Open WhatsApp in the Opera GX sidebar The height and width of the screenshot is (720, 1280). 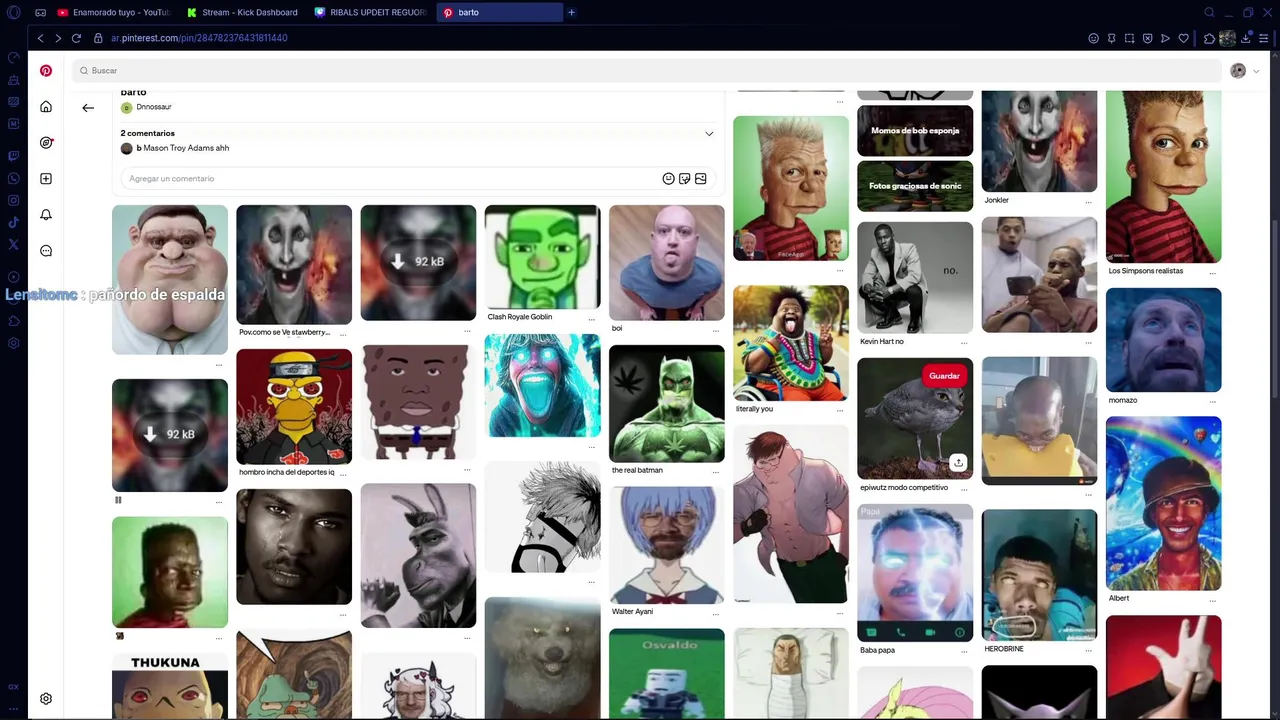point(14,179)
